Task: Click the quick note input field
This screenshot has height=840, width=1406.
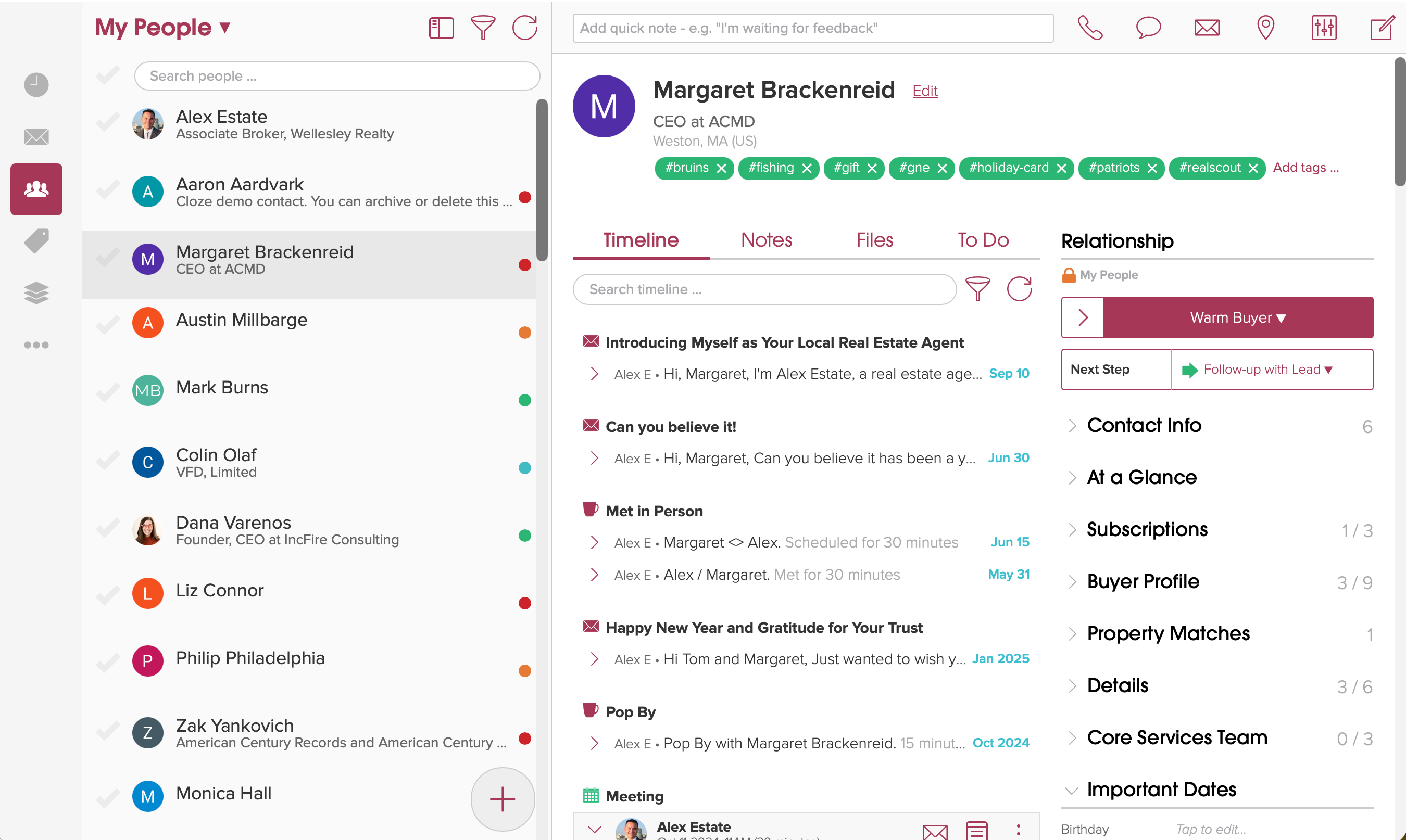Action: point(812,28)
